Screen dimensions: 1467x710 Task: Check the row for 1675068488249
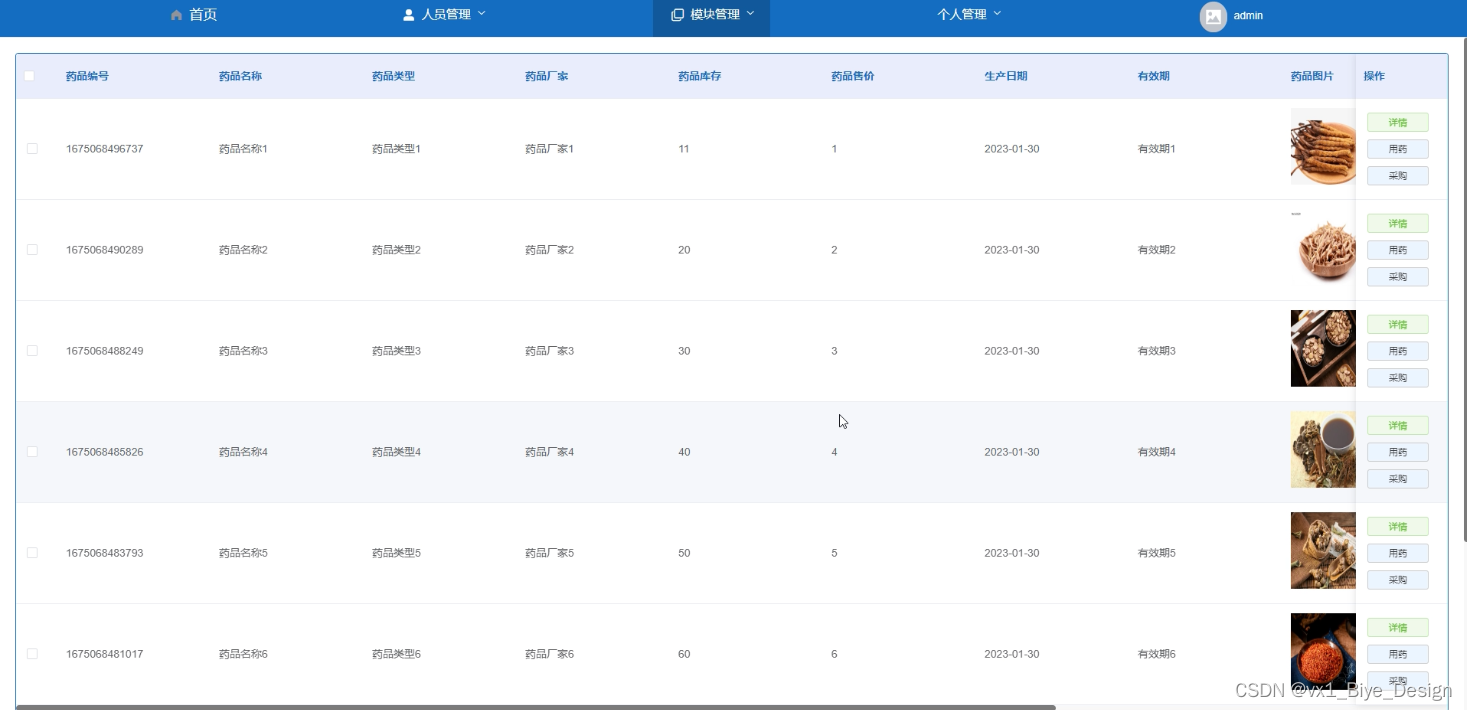point(32,351)
